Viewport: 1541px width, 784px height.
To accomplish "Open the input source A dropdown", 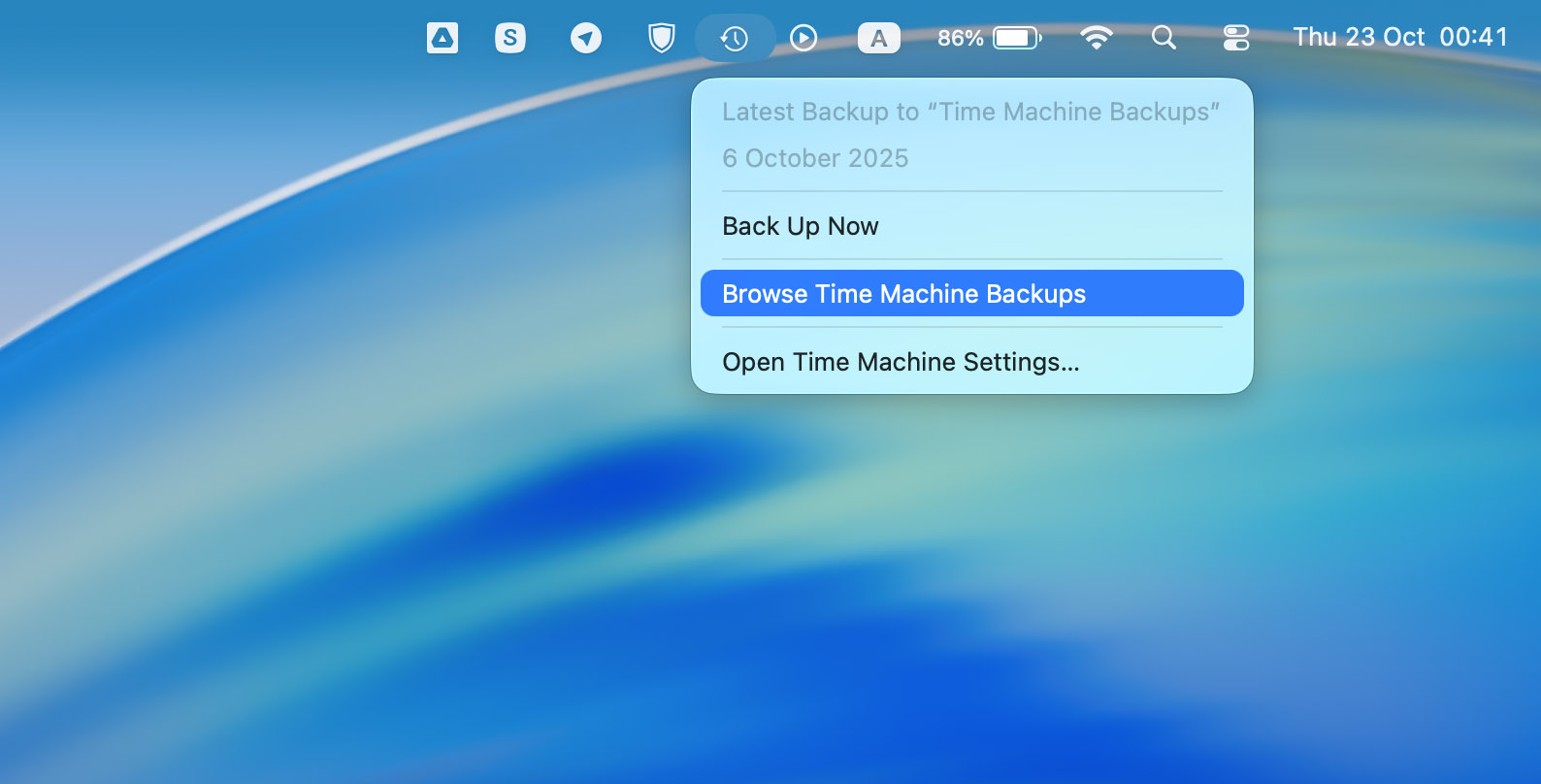I will (878, 38).
